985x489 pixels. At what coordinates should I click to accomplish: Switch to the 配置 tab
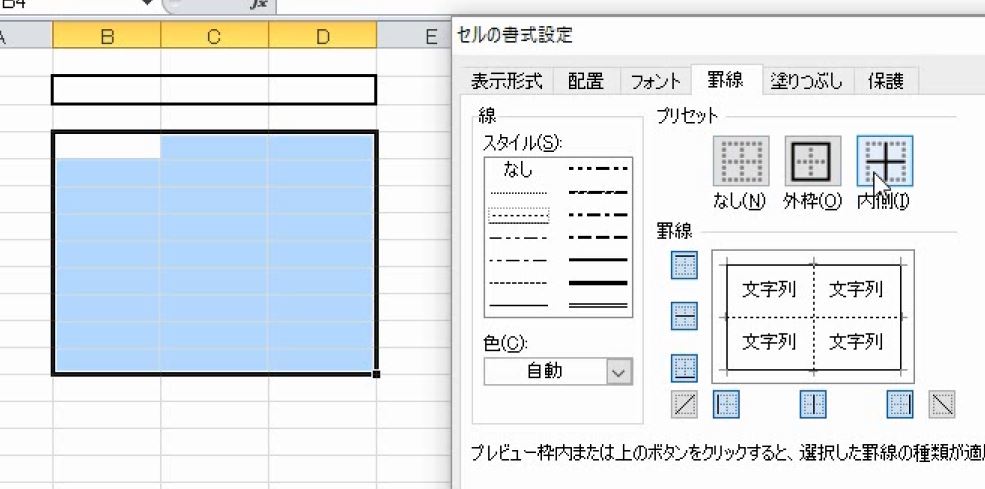[x=585, y=81]
